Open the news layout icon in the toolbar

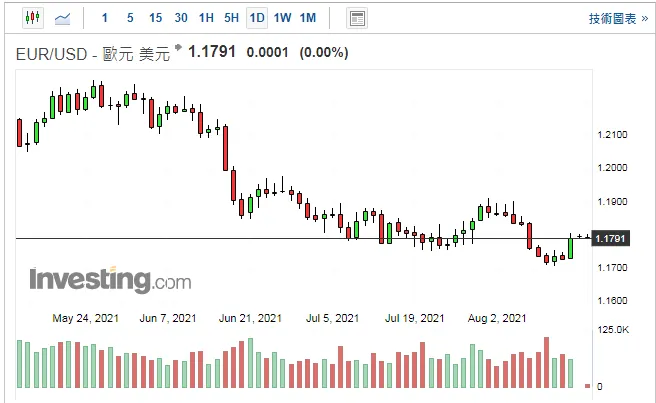(357, 18)
